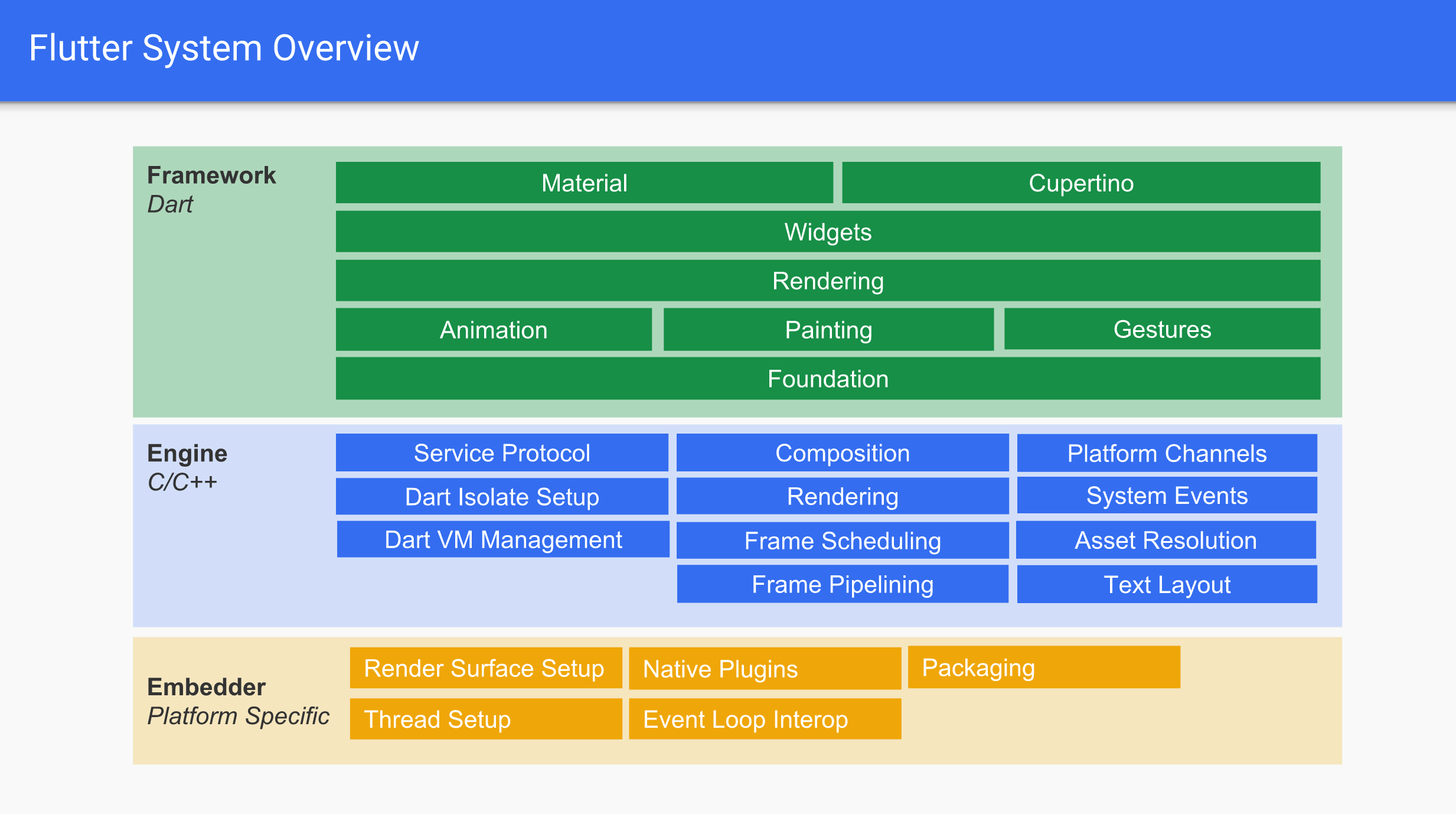Click the Platform Channels box

[x=1167, y=453]
